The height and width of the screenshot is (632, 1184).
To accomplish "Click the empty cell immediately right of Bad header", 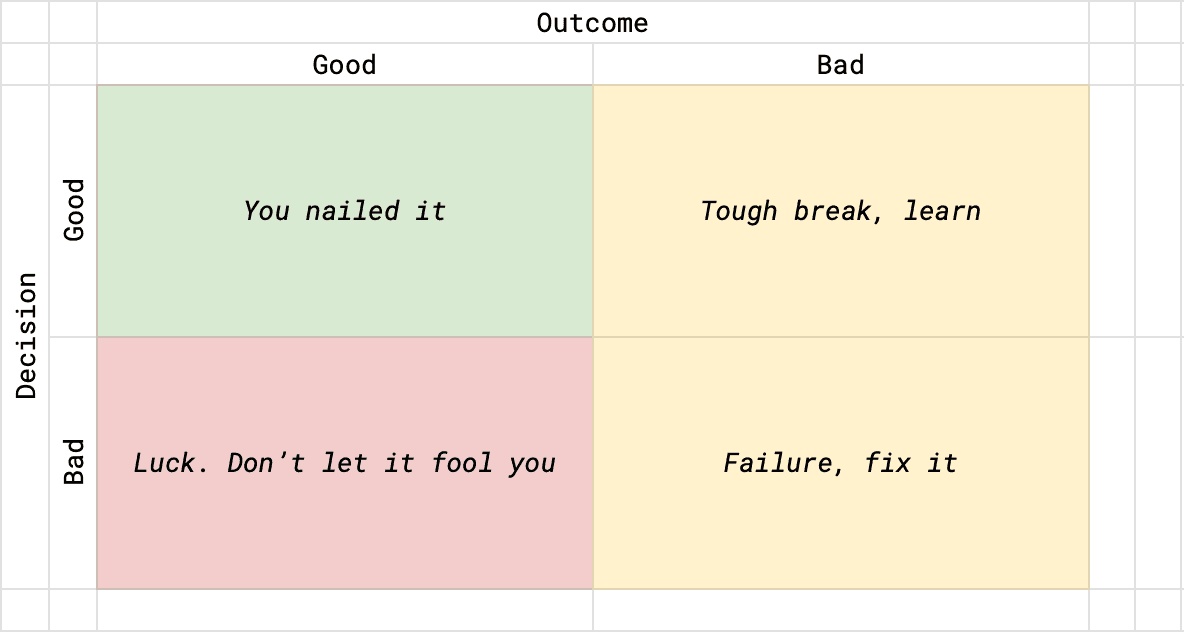I will coord(1112,65).
